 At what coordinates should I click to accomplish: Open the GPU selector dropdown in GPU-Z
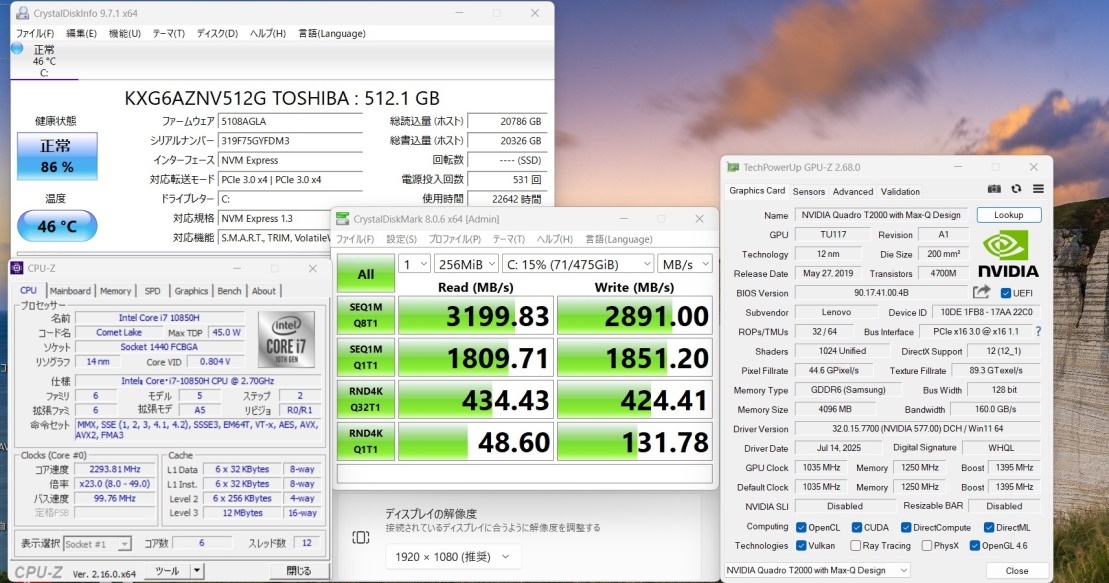tap(817, 570)
